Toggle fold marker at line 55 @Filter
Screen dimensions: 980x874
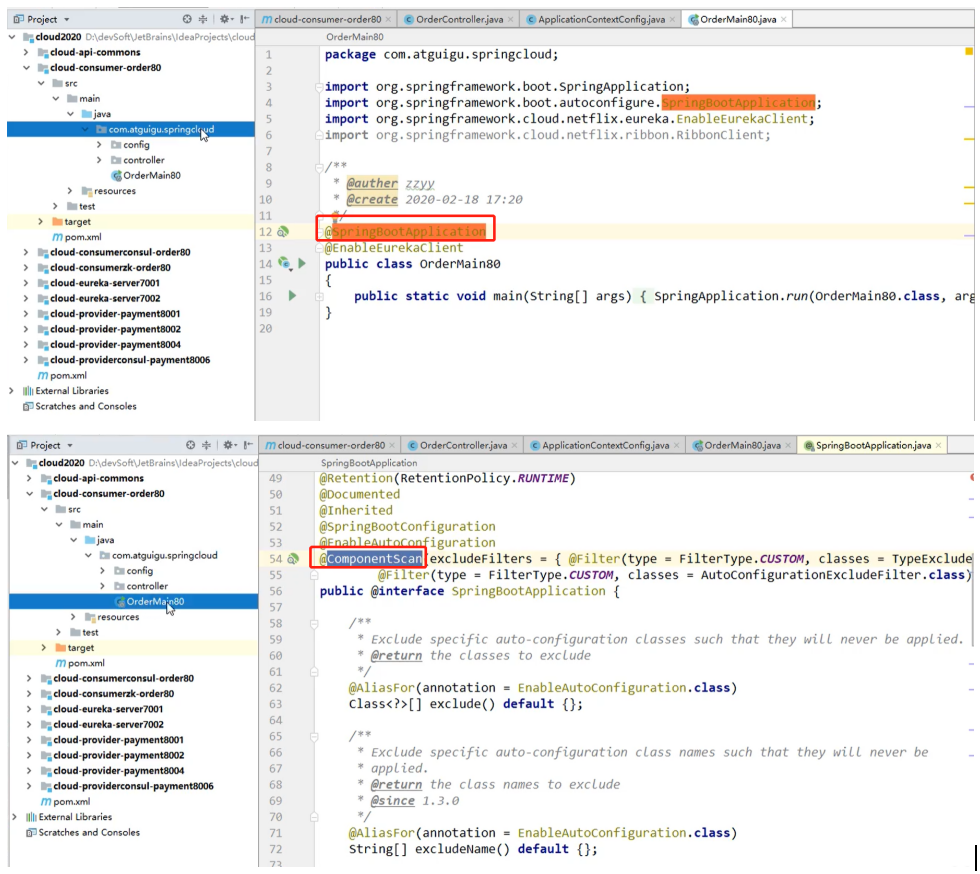[x=314, y=575]
